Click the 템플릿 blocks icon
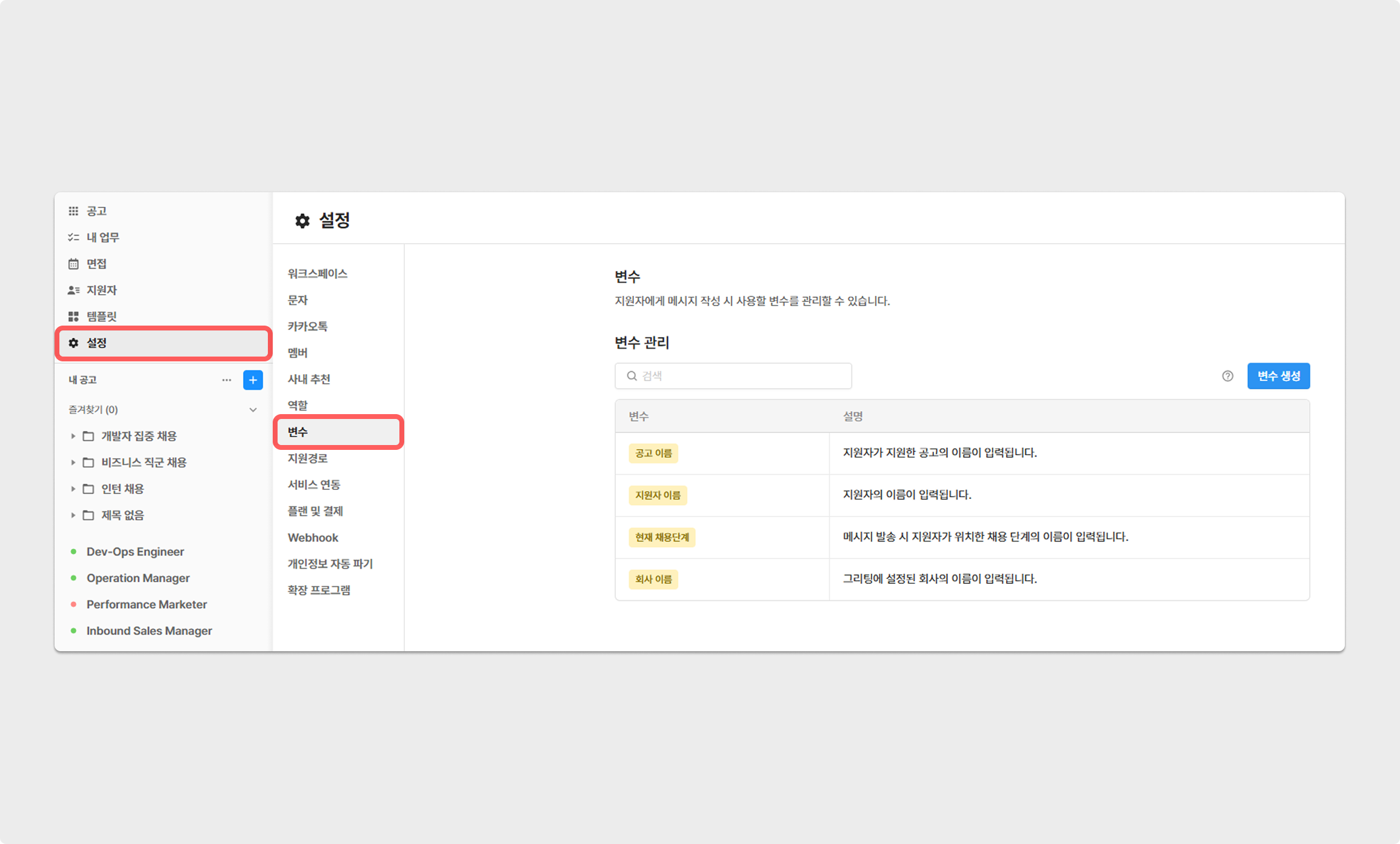 point(73,316)
